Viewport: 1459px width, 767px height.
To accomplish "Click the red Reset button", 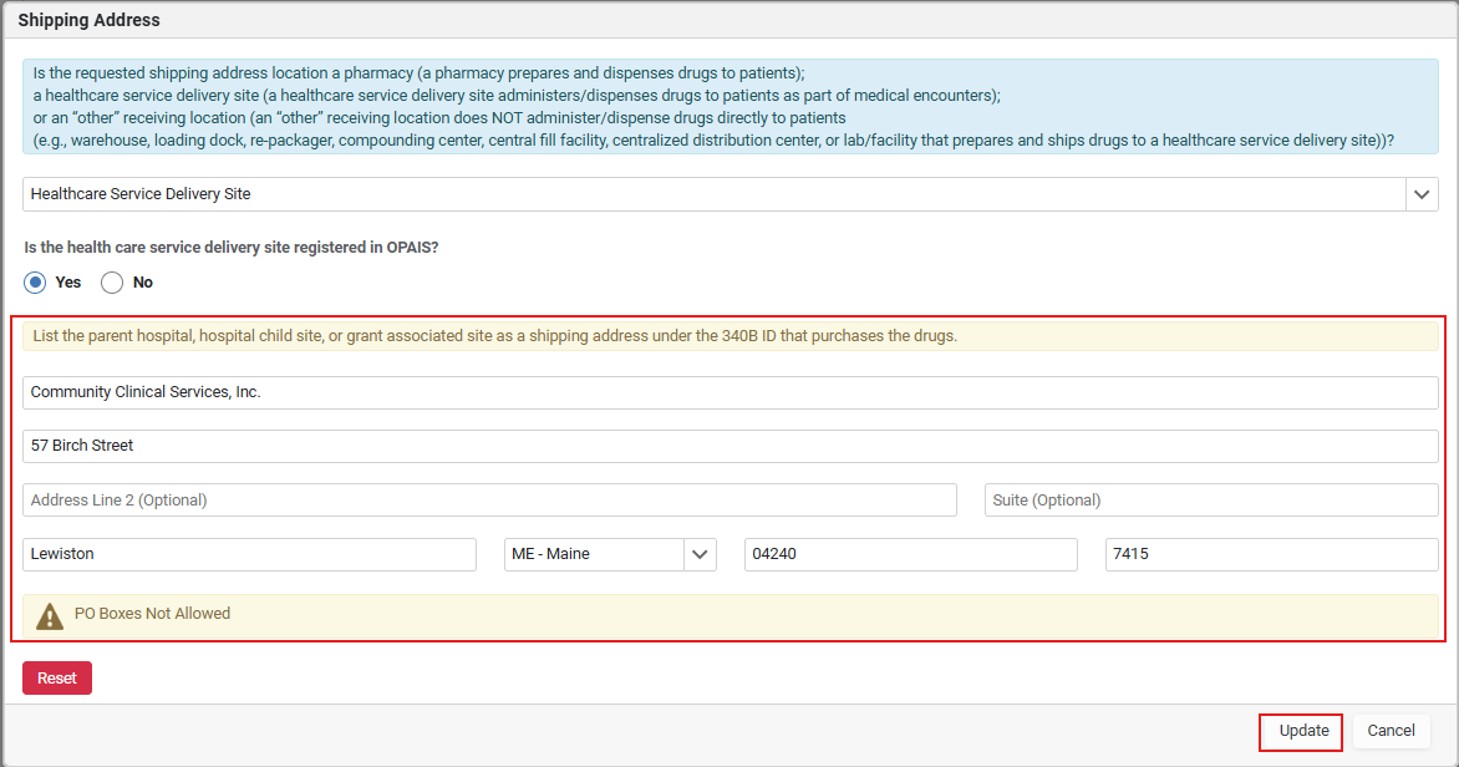I will click(57, 678).
